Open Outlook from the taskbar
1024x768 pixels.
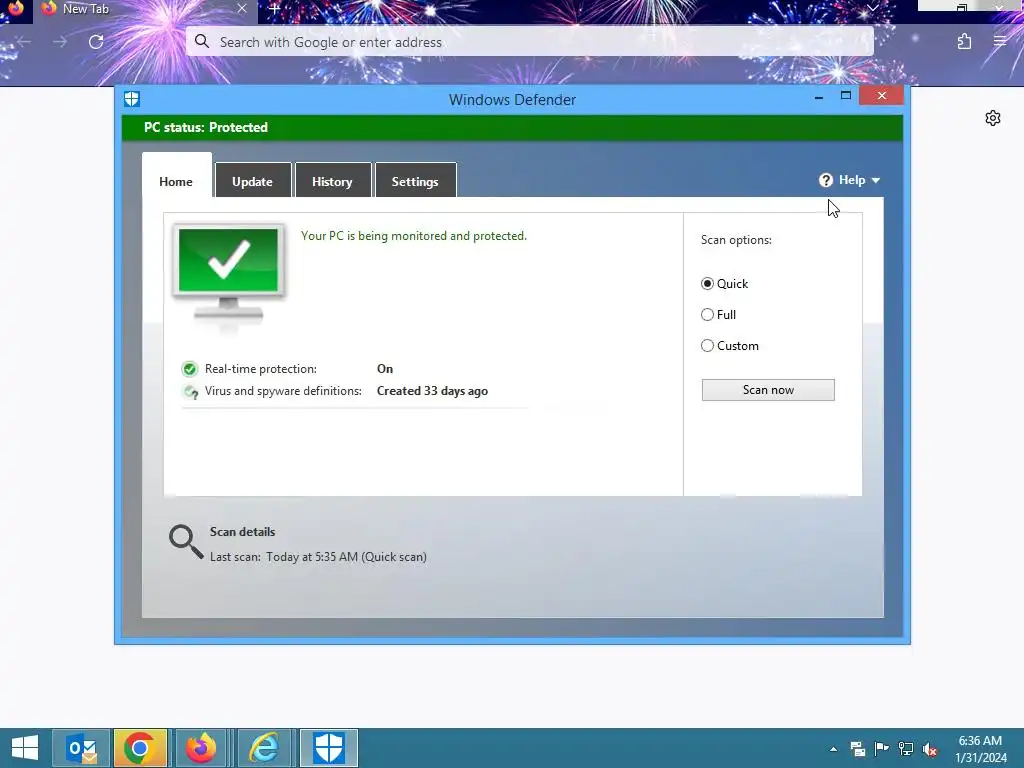[82, 748]
